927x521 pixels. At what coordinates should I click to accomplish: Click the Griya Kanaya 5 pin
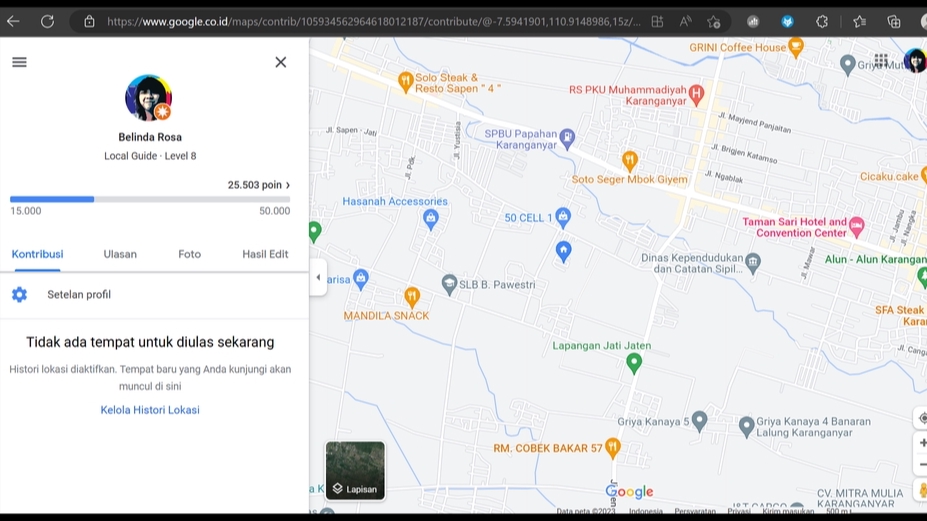pos(699,421)
